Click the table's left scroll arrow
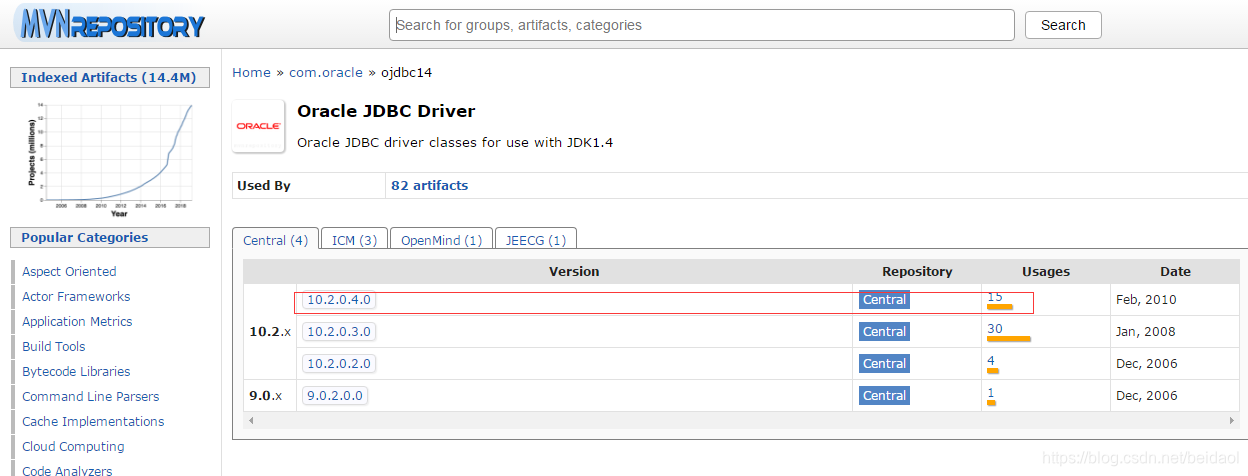 coord(251,421)
